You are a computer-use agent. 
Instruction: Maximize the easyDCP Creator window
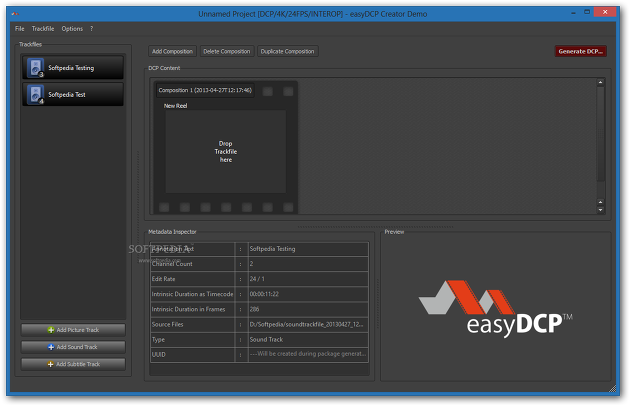587,12
